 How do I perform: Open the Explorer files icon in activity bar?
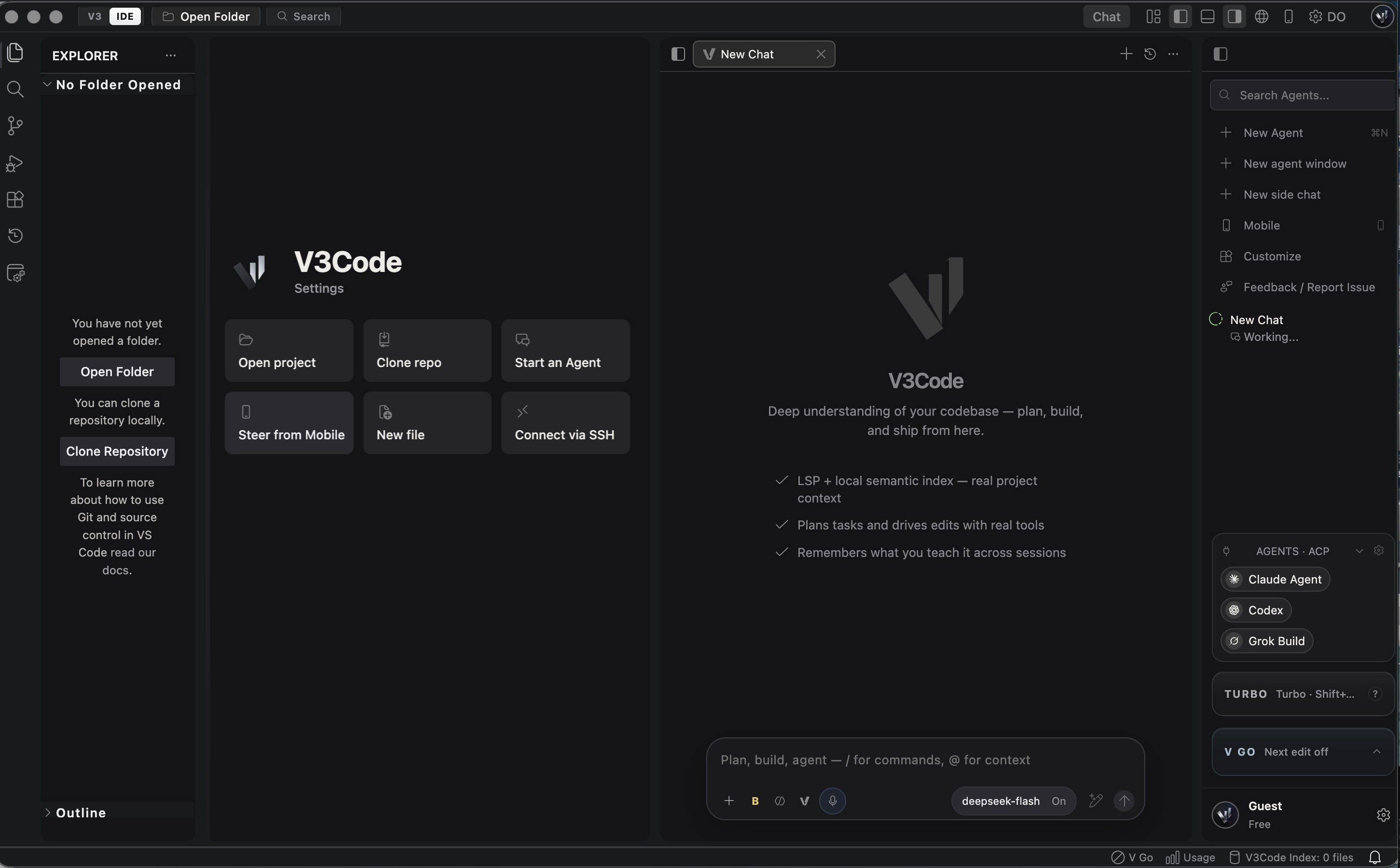(15, 53)
